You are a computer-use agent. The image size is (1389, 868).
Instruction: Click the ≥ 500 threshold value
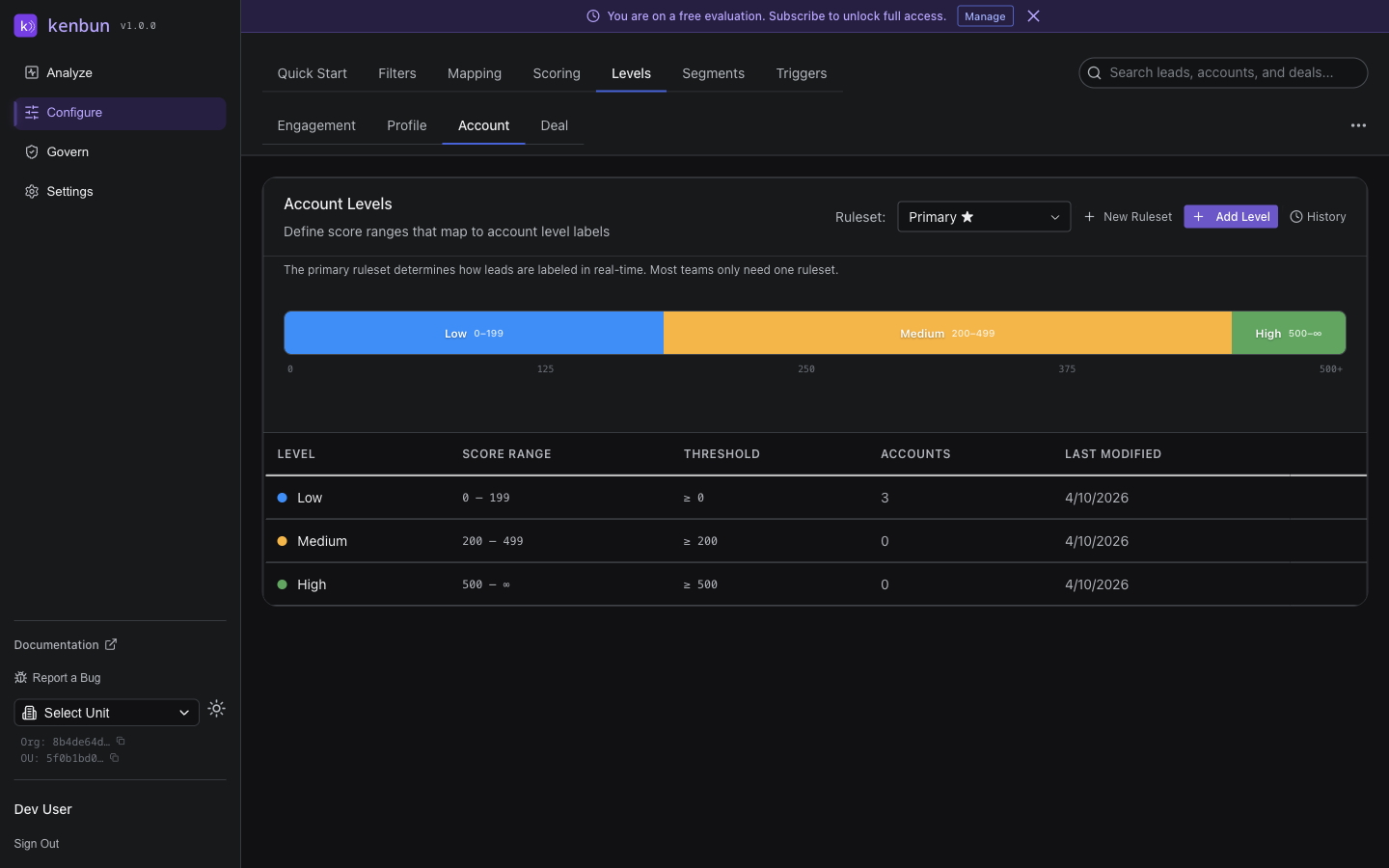[x=700, y=584]
